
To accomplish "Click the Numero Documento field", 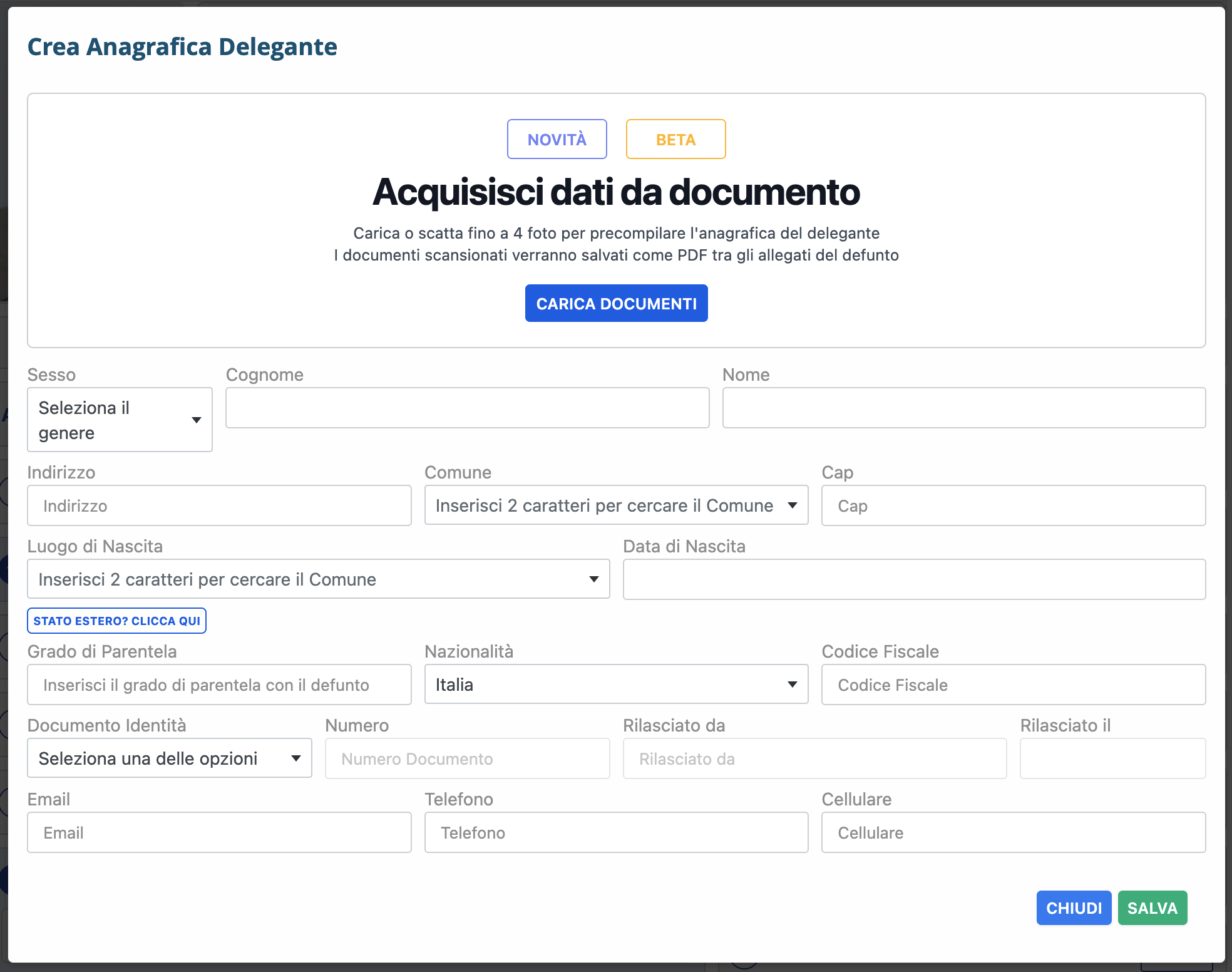I will click(x=467, y=758).
